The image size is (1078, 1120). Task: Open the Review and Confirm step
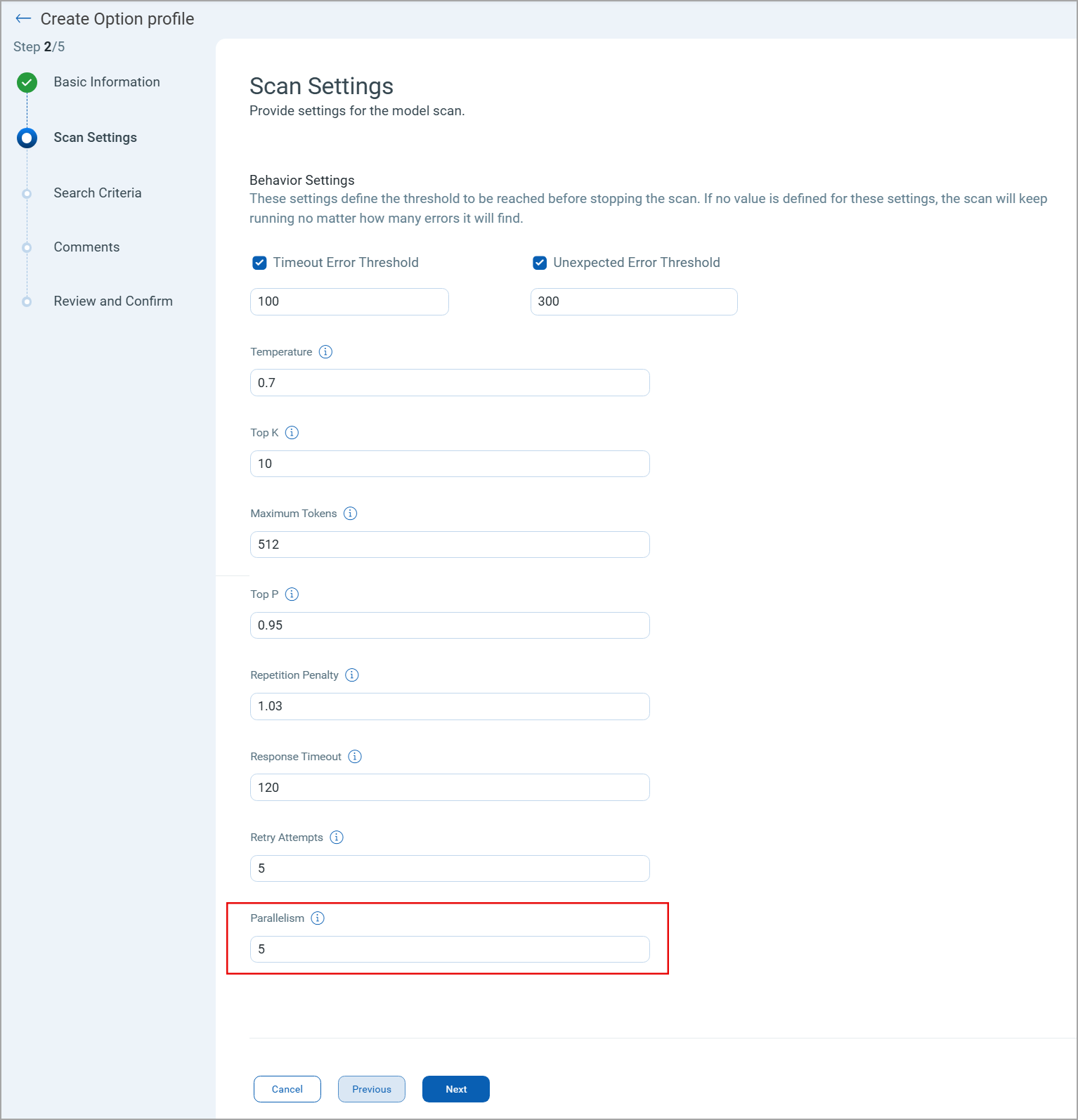pyautogui.click(x=113, y=301)
